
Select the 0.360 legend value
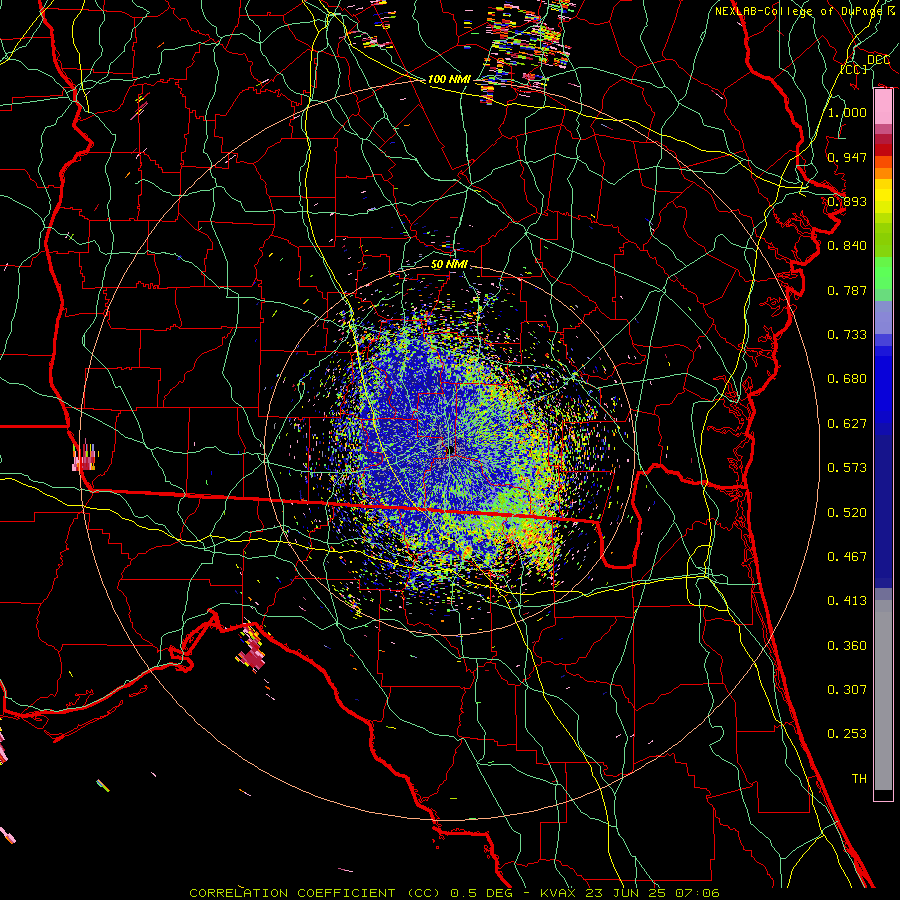coord(847,646)
